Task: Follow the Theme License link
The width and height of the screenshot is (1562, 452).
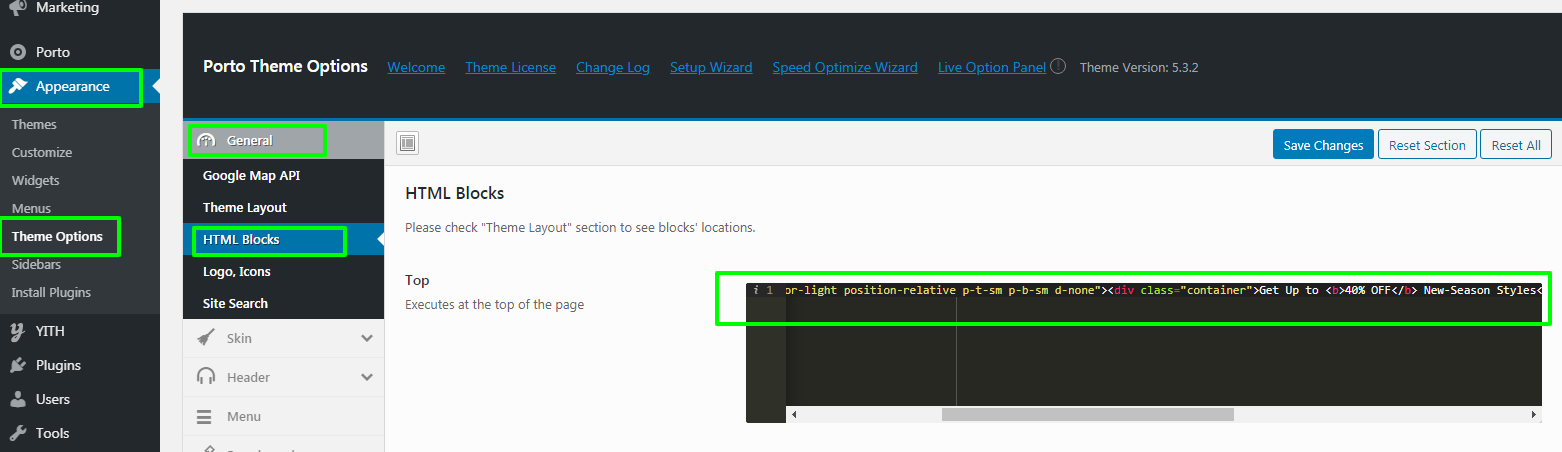Action: 510,67
